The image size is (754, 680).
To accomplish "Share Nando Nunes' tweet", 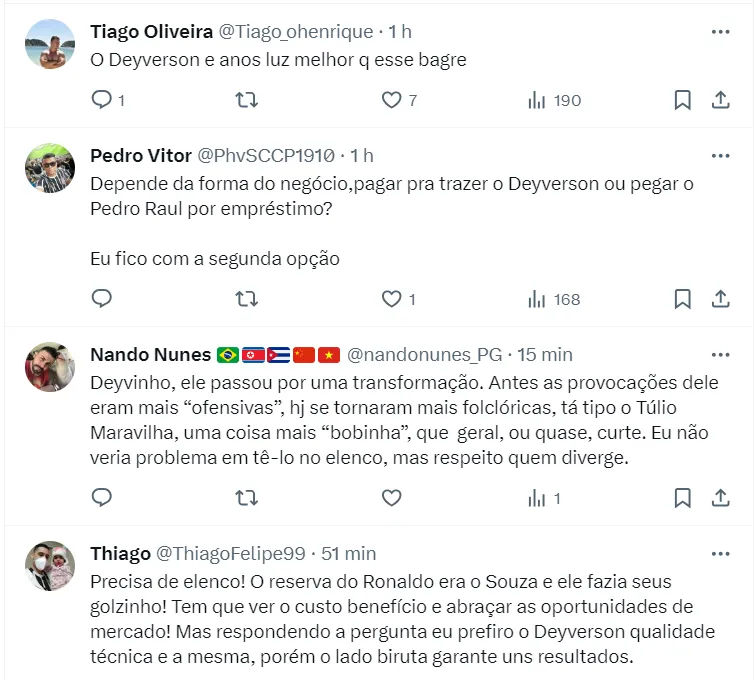I will click(719, 498).
